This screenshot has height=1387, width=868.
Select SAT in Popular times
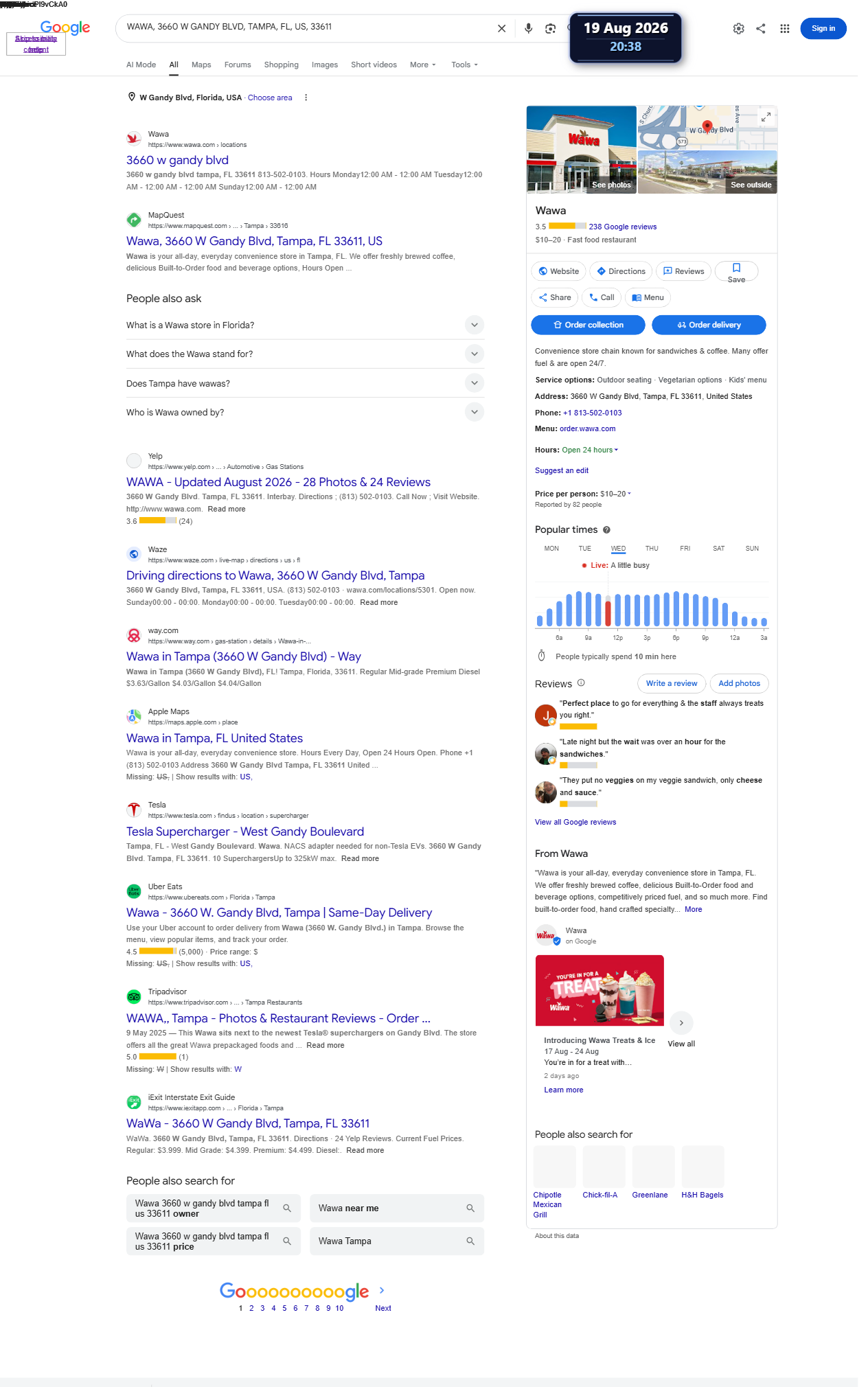click(718, 549)
